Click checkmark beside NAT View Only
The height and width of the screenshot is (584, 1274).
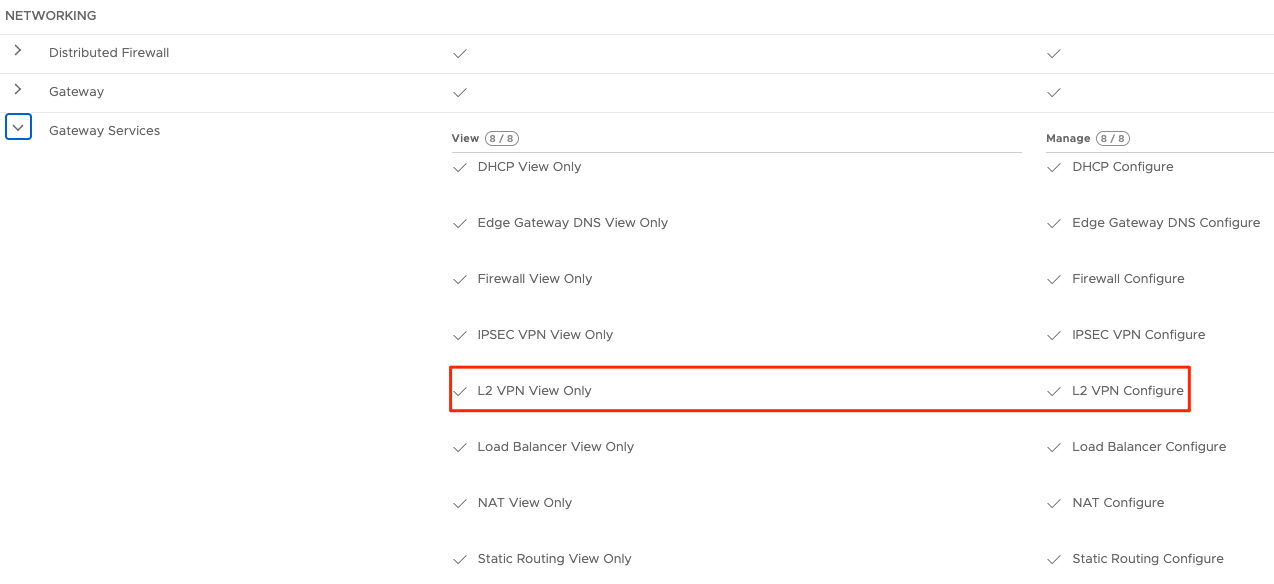pyautogui.click(x=460, y=504)
